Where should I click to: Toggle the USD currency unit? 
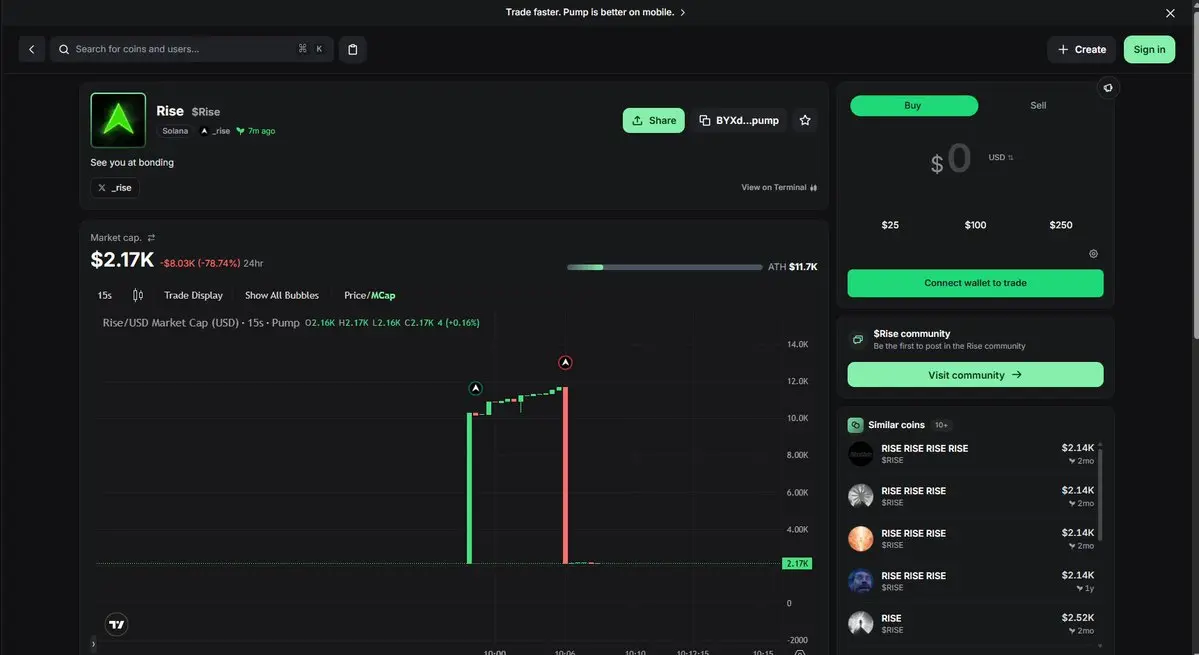point(1000,157)
